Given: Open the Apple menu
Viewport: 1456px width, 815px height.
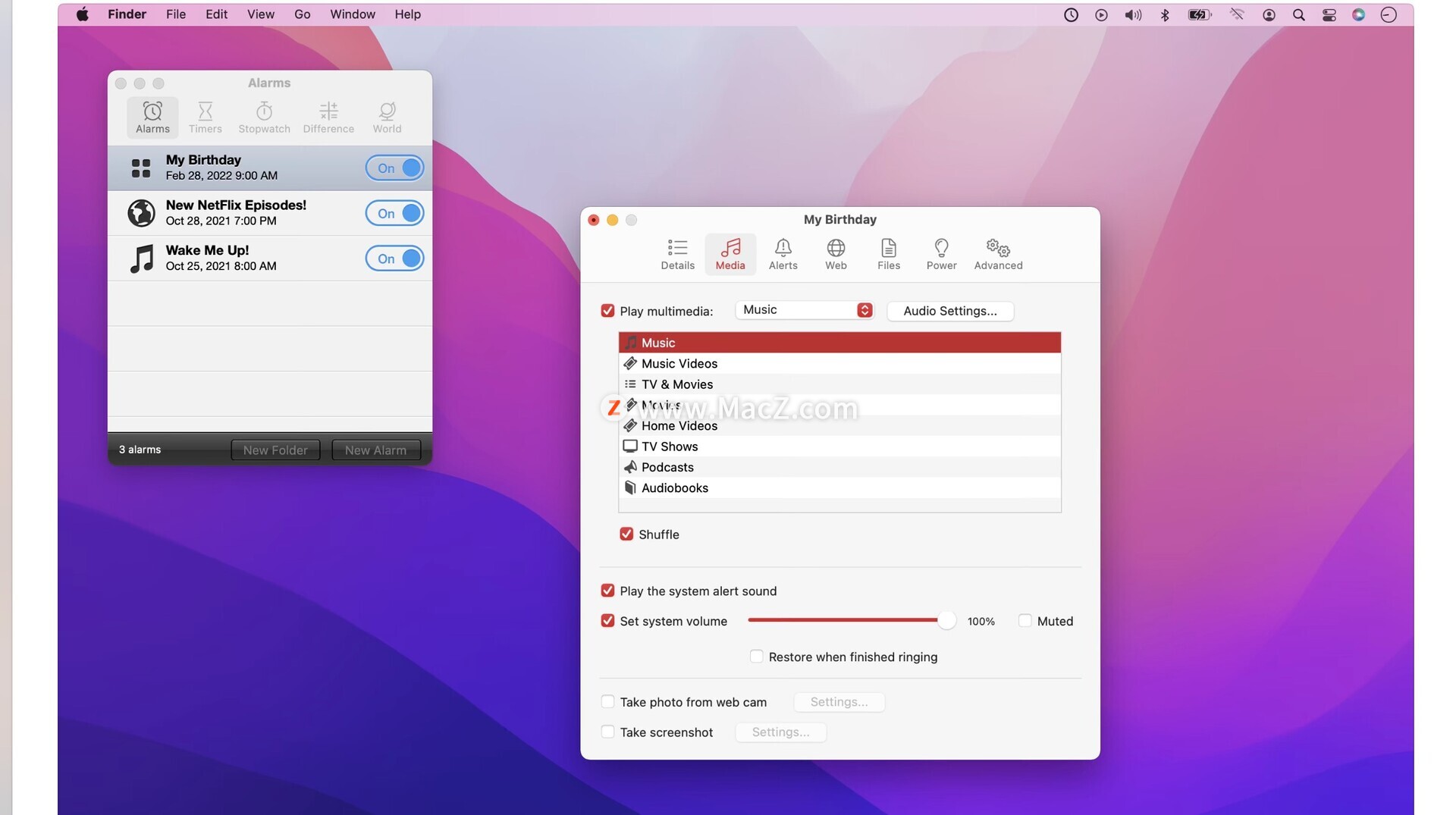Looking at the screenshot, I should coord(83,14).
